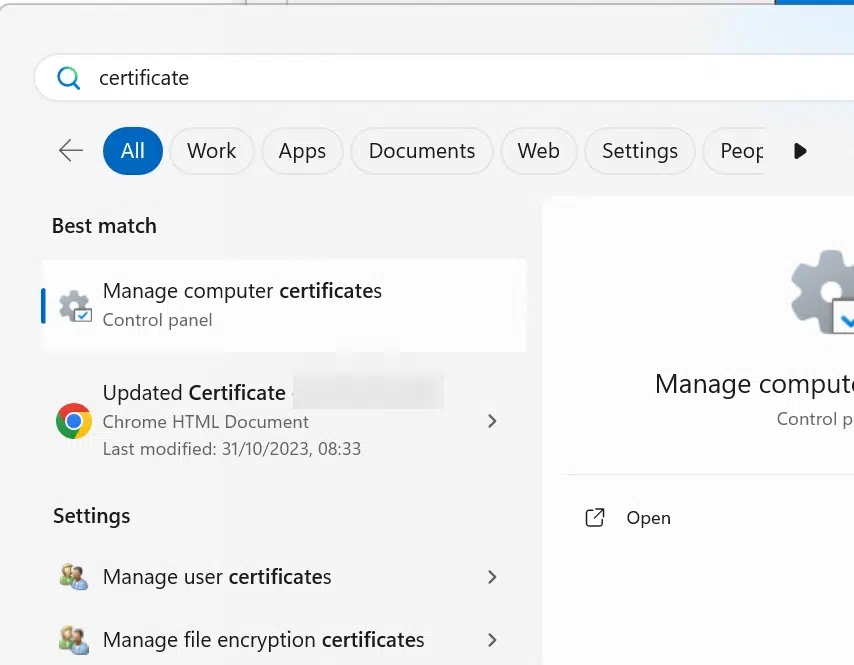
Task: Select the partially visible People filter tab
Action: tap(734, 151)
